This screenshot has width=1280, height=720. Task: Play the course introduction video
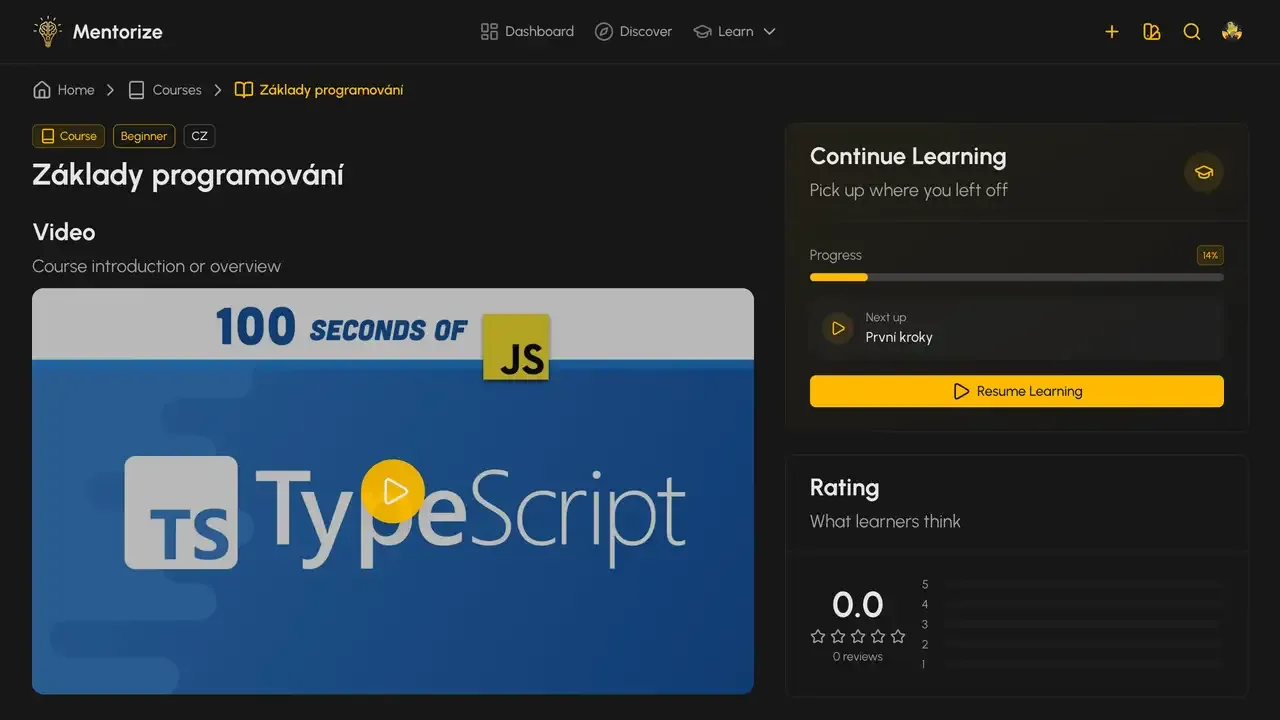(x=393, y=490)
